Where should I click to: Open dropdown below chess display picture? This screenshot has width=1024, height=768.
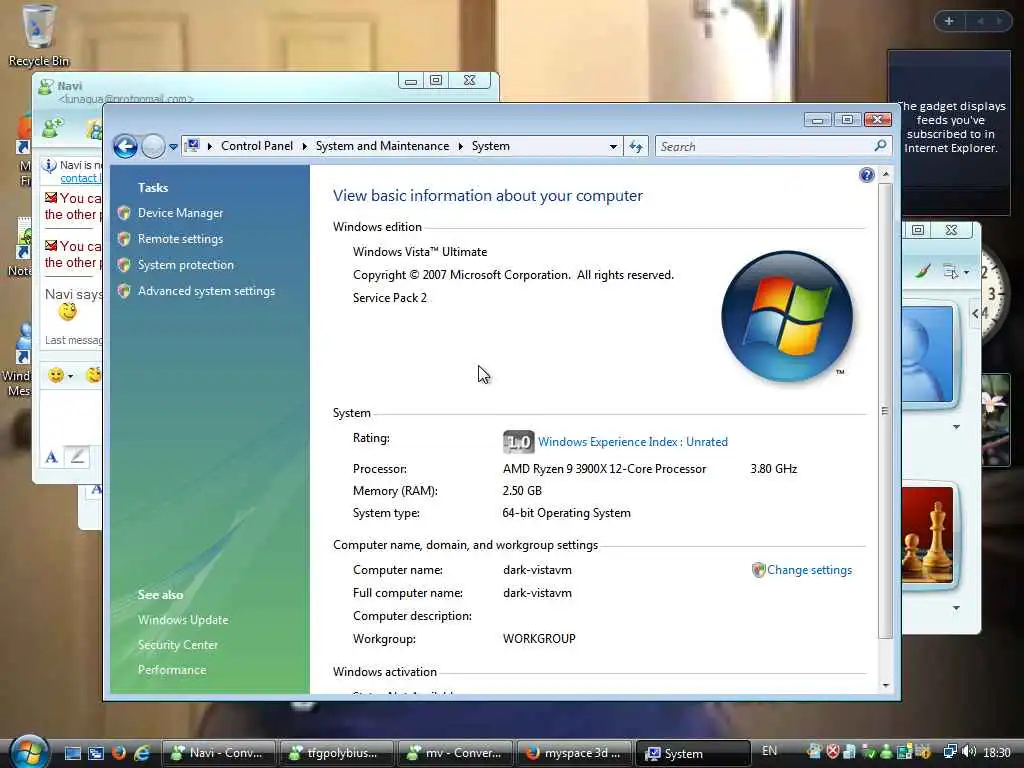pyautogui.click(x=956, y=608)
